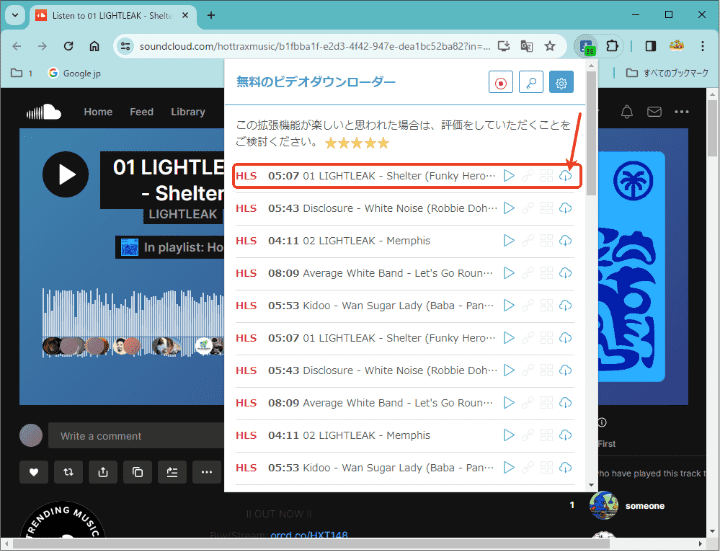Image resolution: width=720 pixels, height=551 pixels.
Task: Open user someone's profile
Action: [x=645, y=506]
